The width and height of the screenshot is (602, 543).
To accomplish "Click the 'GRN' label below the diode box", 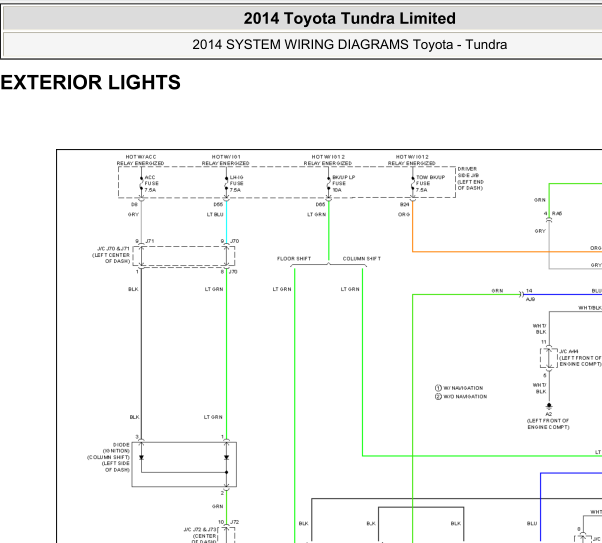I will 217,507.
